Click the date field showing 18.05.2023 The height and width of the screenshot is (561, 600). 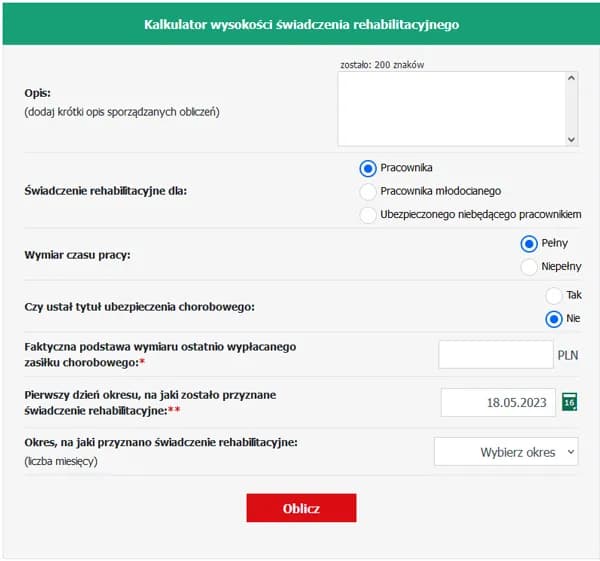pyautogui.click(x=497, y=402)
